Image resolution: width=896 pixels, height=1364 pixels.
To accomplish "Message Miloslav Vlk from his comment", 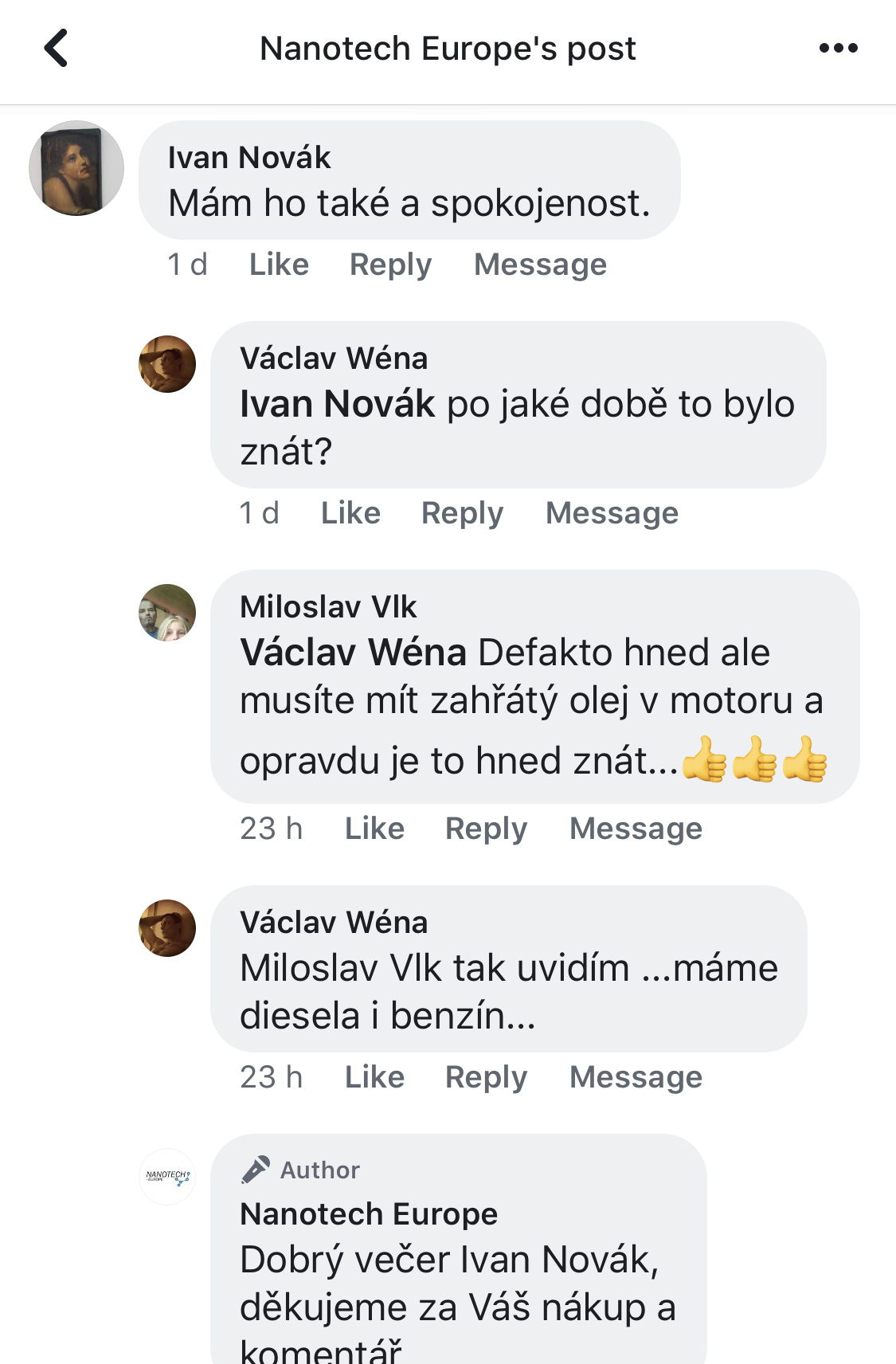I will pyautogui.click(x=636, y=829).
